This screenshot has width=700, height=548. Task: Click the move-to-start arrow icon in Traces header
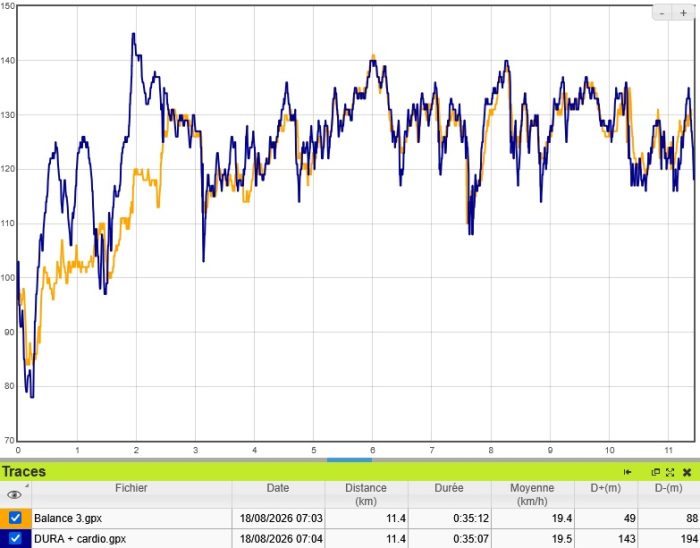point(628,472)
